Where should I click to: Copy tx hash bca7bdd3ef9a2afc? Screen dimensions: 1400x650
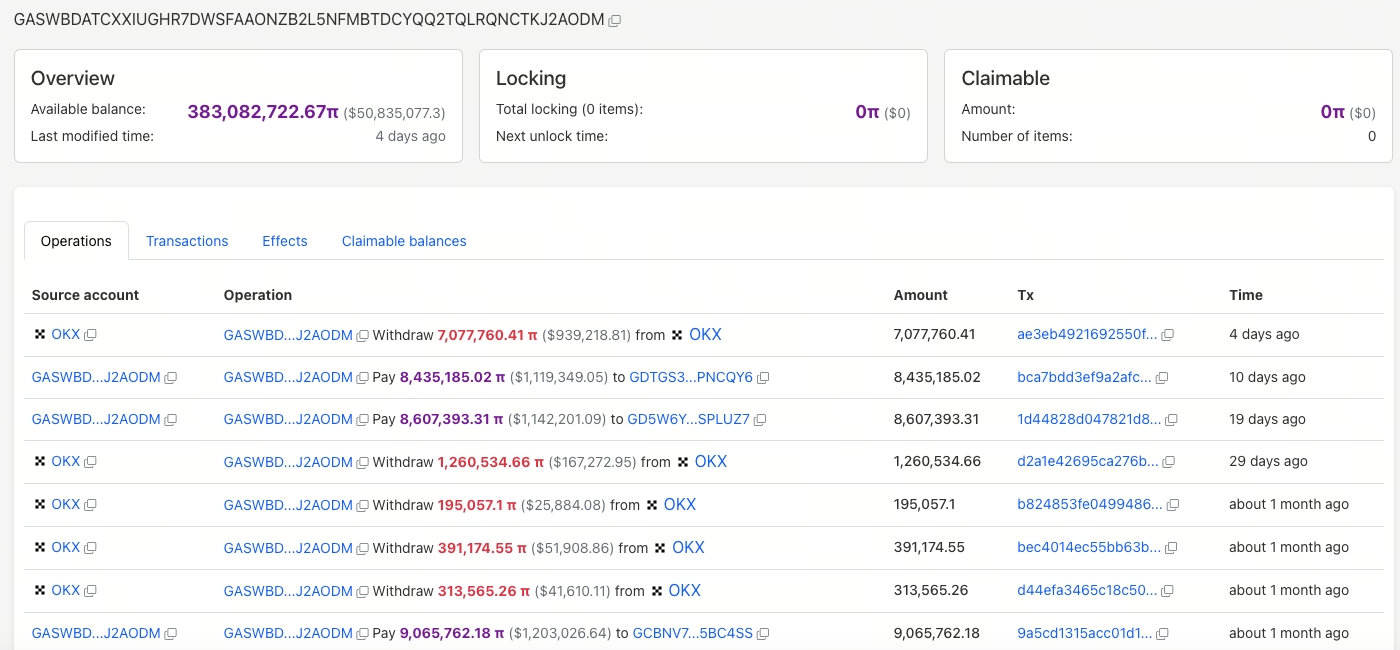pos(1162,378)
